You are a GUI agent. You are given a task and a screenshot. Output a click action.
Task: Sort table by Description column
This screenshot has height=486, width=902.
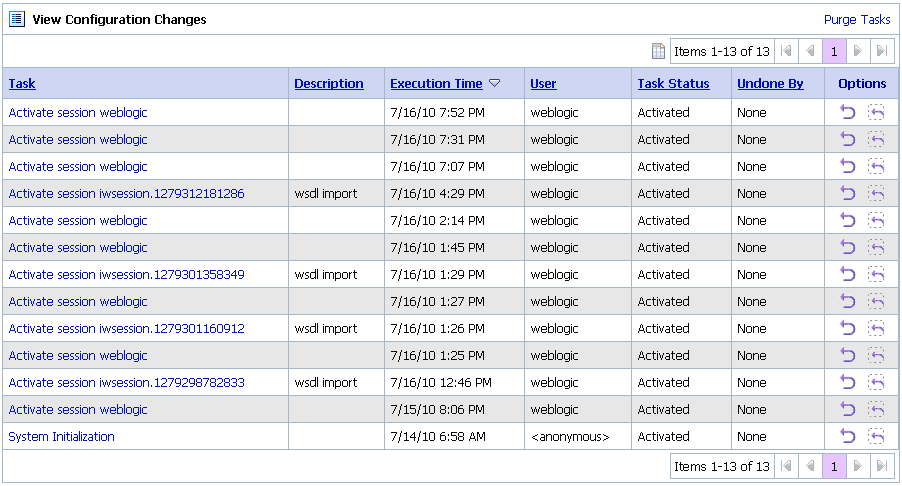tap(329, 83)
